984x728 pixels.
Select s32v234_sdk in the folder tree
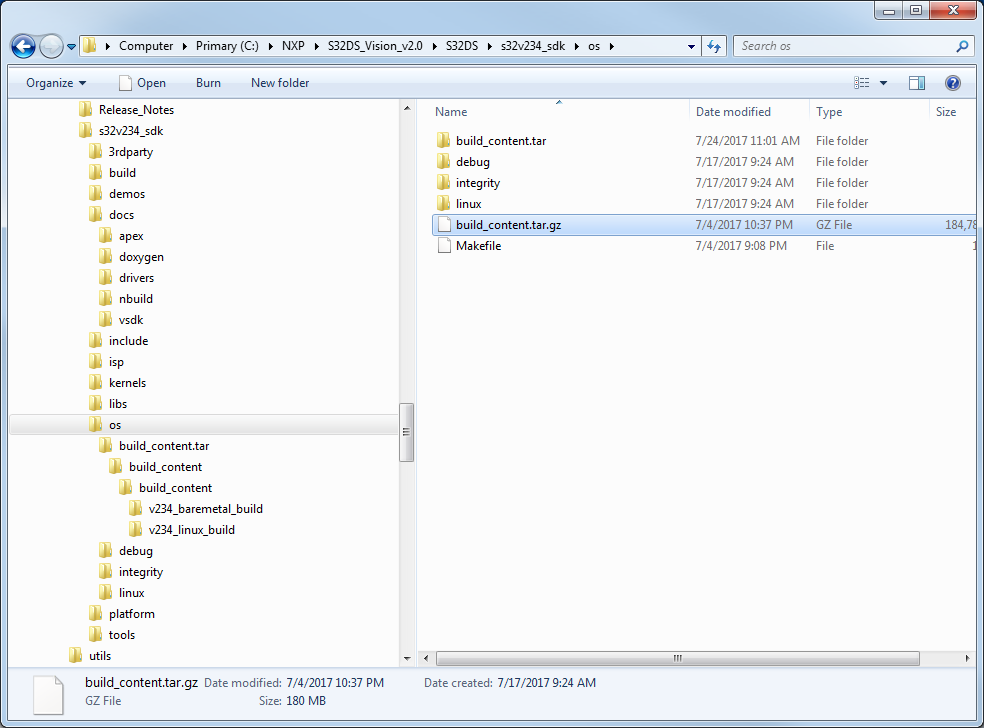pyautogui.click(x=131, y=131)
